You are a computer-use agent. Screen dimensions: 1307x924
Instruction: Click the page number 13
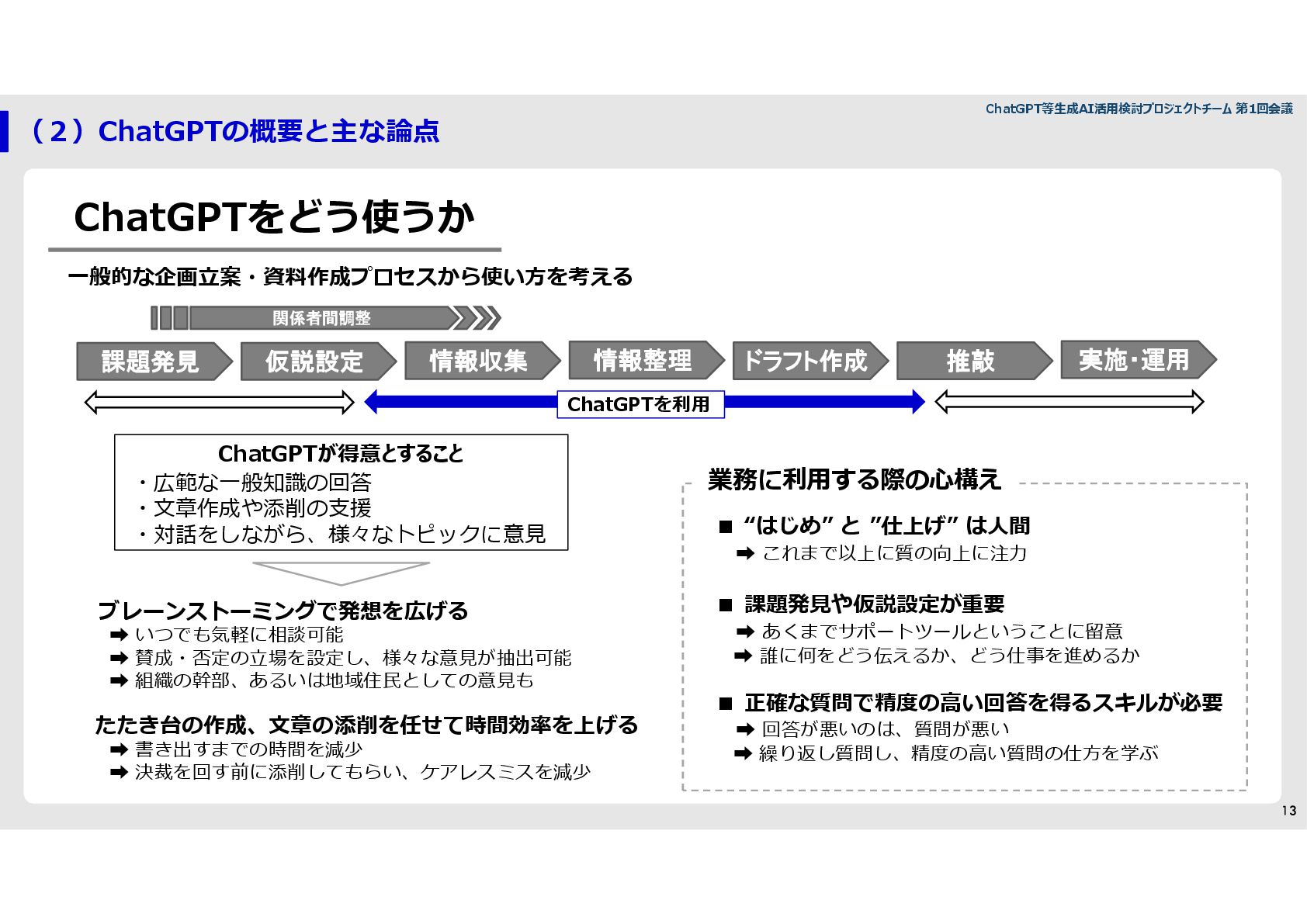pos(1288,811)
